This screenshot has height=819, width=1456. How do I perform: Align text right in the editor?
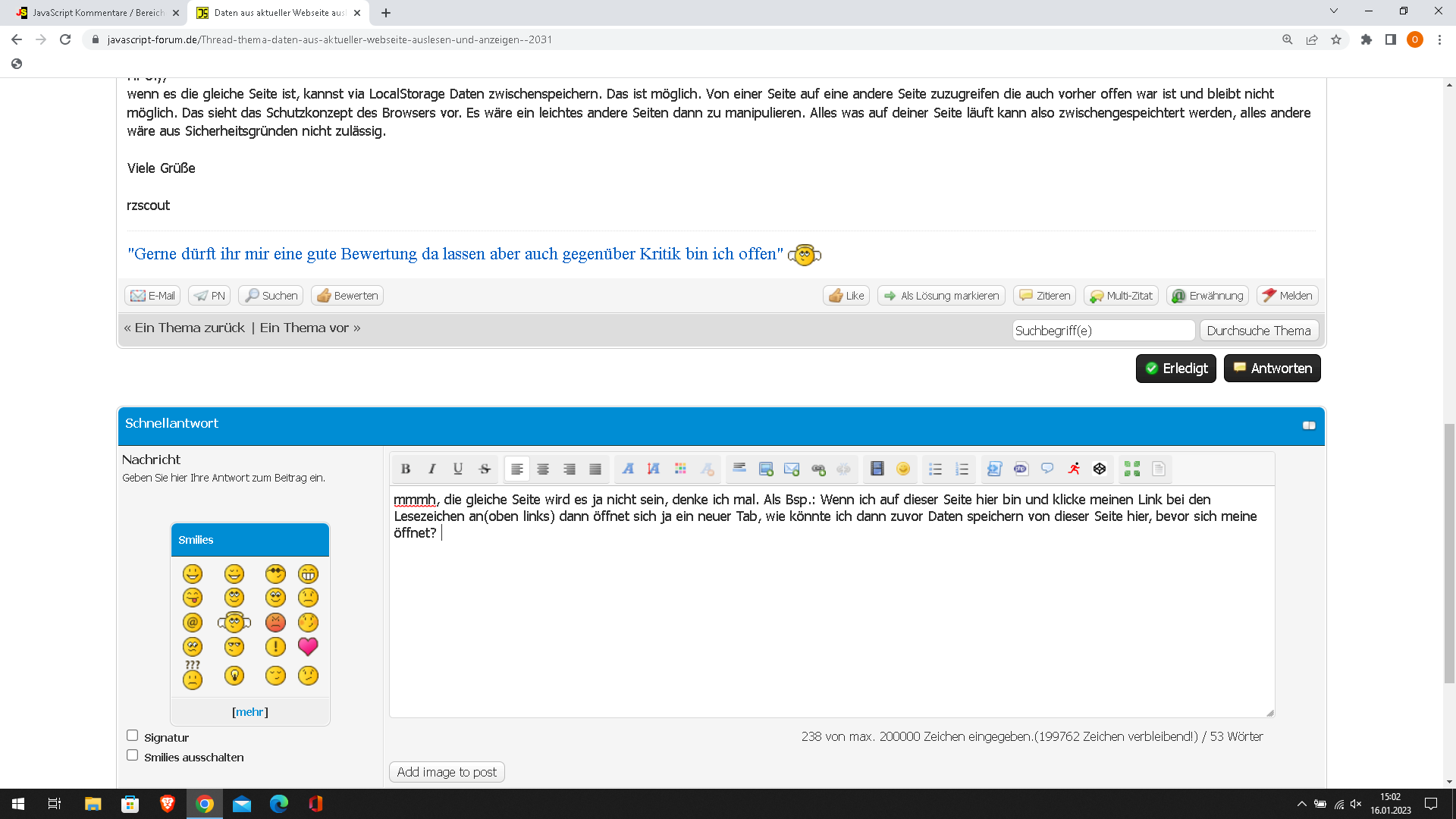[570, 469]
